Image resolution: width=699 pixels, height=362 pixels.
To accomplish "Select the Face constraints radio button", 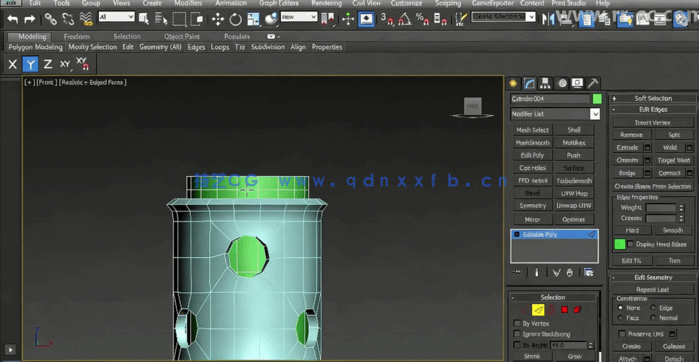I will [620, 318].
